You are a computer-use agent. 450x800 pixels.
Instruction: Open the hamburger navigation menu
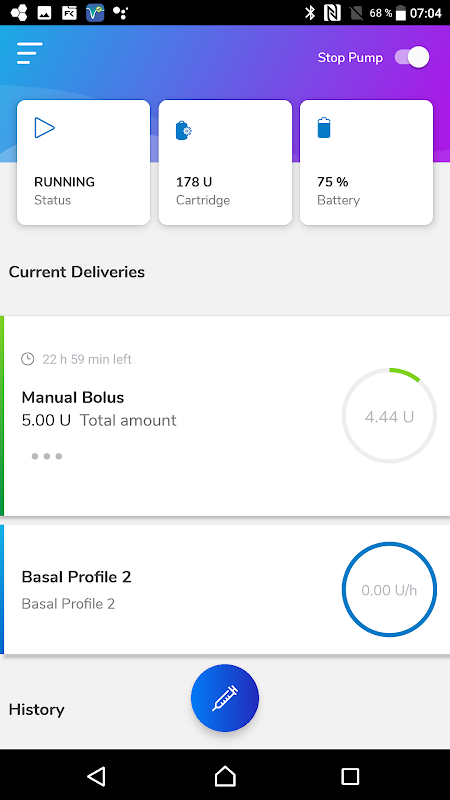pyautogui.click(x=30, y=53)
